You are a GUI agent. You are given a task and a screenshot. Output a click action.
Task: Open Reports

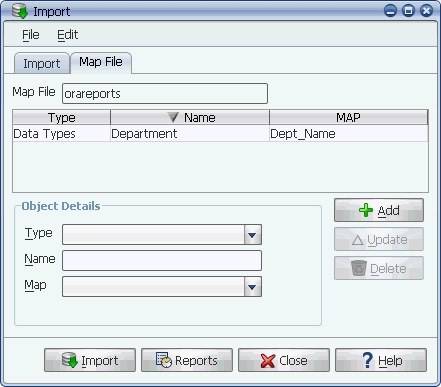tap(187, 360)
